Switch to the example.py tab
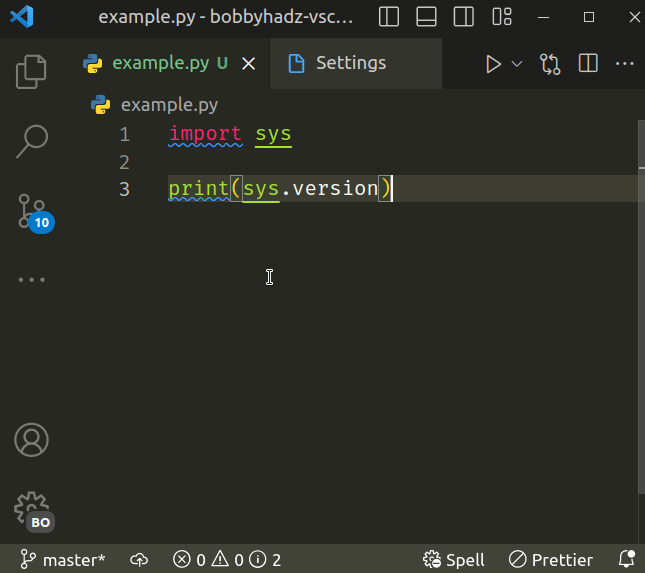 tap(160, 63)
